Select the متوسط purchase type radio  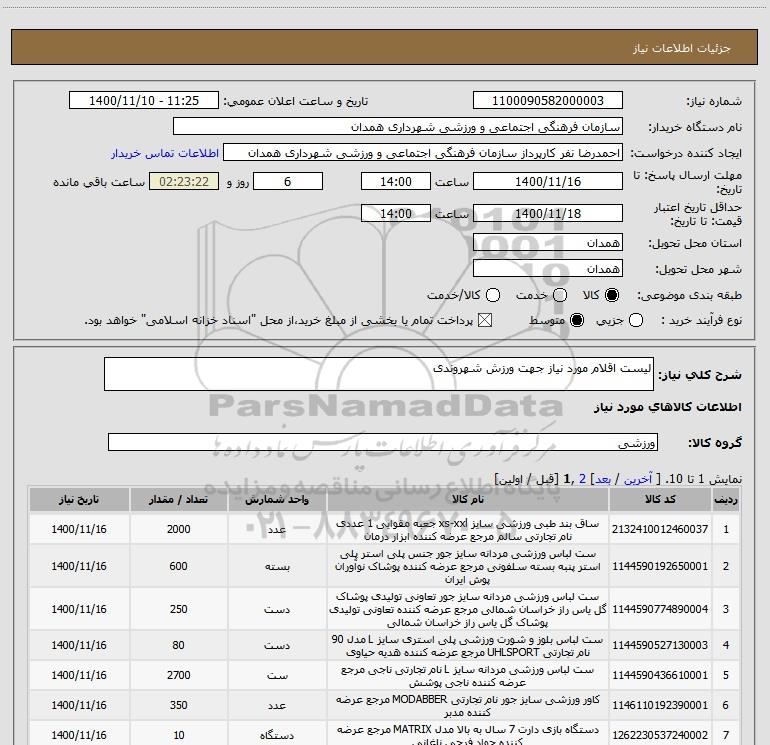tap(577, 320)
